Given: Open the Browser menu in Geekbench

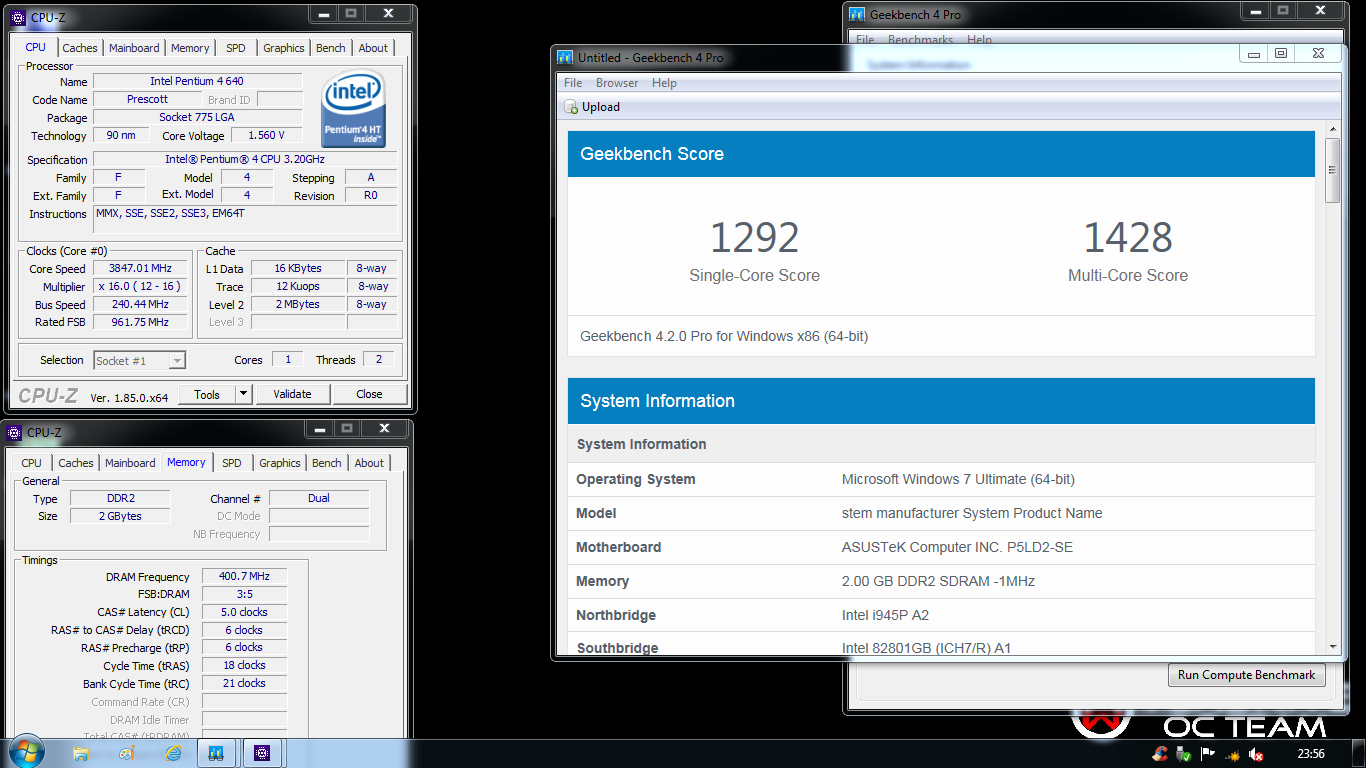Looking at the screenshot, I should [617, 83].
